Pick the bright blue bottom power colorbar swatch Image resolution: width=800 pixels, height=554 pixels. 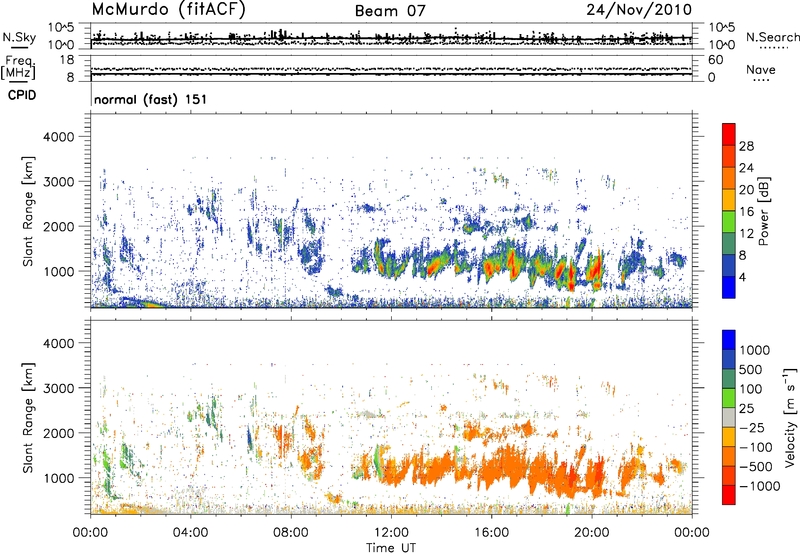tap(729, 287)
